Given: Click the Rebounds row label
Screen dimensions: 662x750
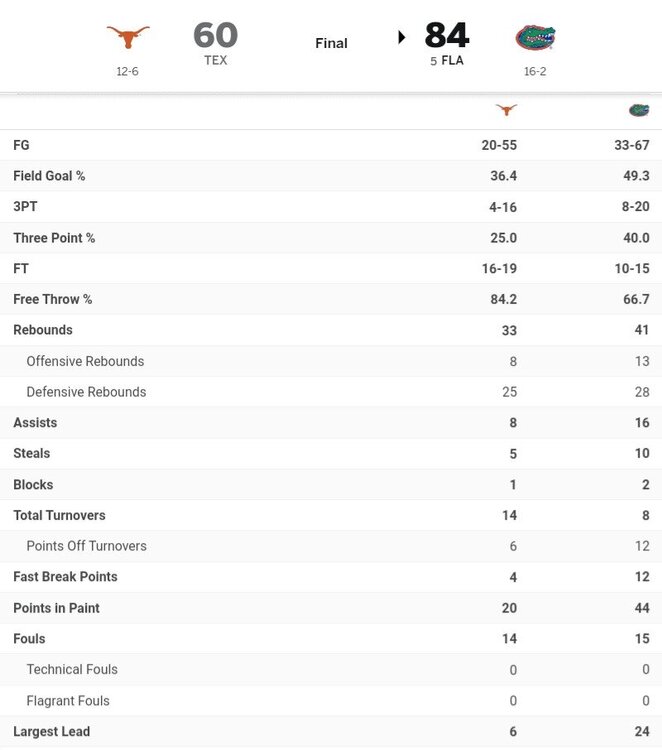Looking at the screenshot, I should (x=43, y=330).
